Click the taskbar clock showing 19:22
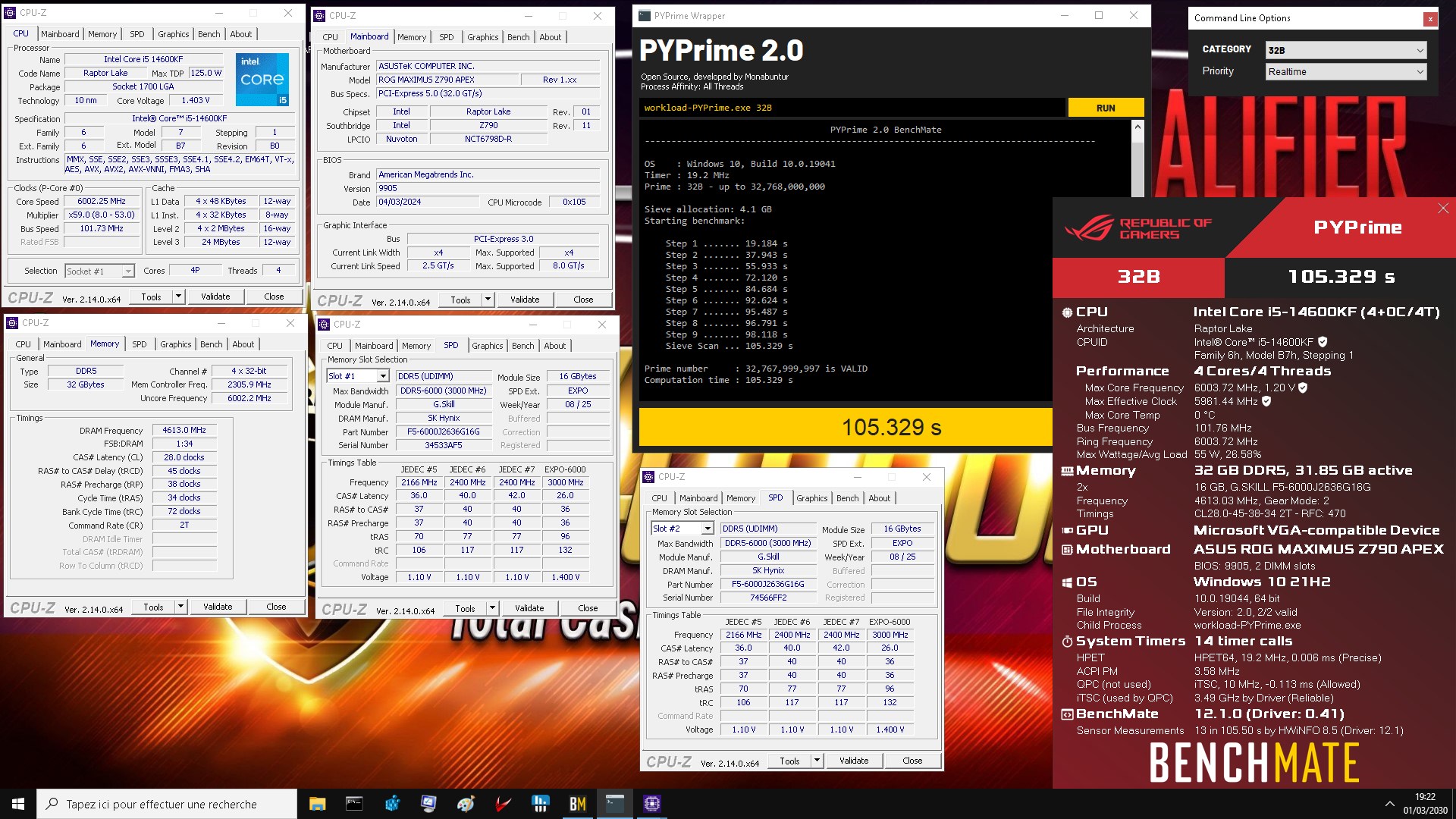Screen dimensions: 1456x819 pyautogui.click(x=1425, y=804)
